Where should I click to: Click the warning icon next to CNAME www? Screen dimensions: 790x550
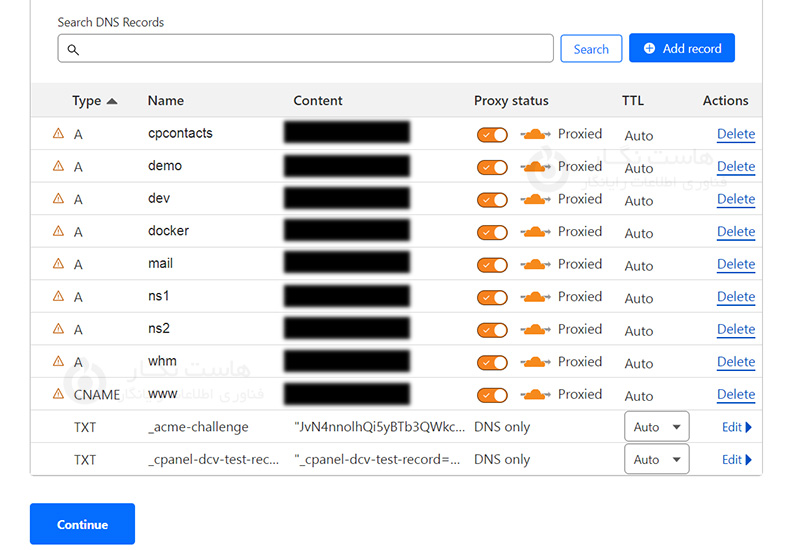[x=58, y=394]
